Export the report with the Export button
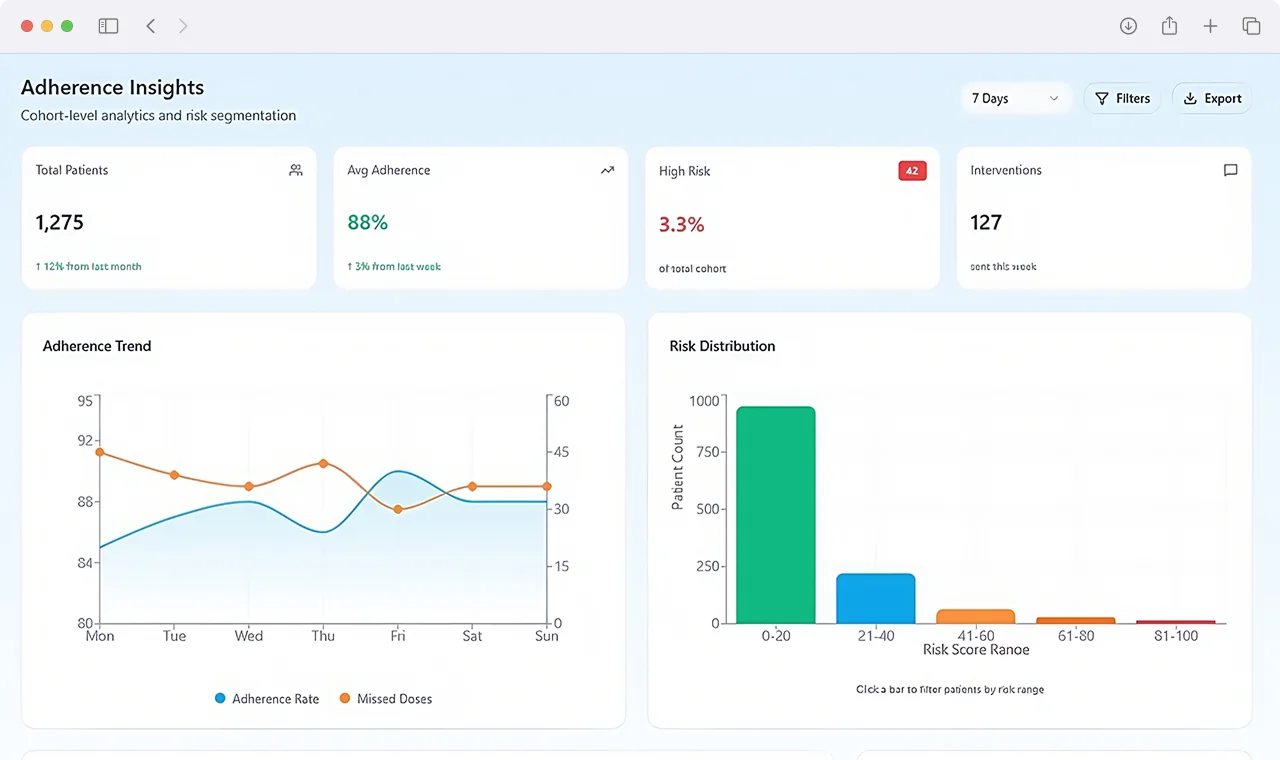Viewport: 1280px width, 760px height. (1212, 98)
